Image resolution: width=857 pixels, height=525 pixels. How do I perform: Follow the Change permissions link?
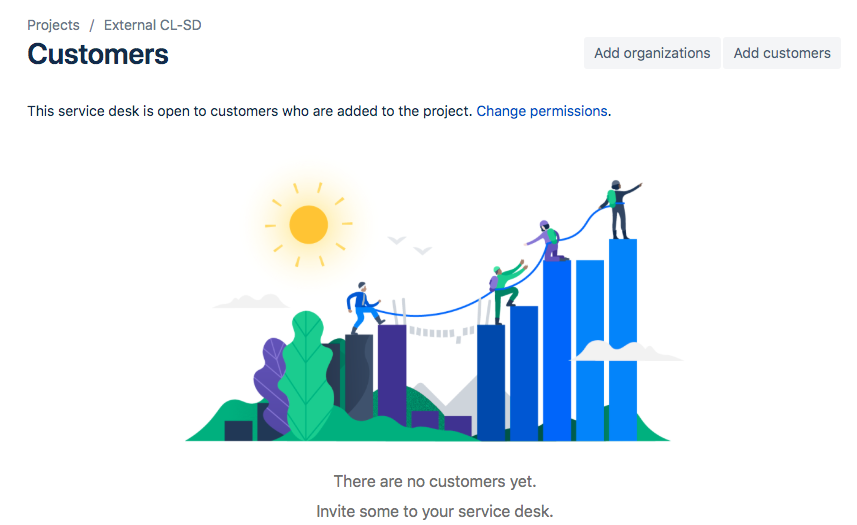click(x=542, y=111)
